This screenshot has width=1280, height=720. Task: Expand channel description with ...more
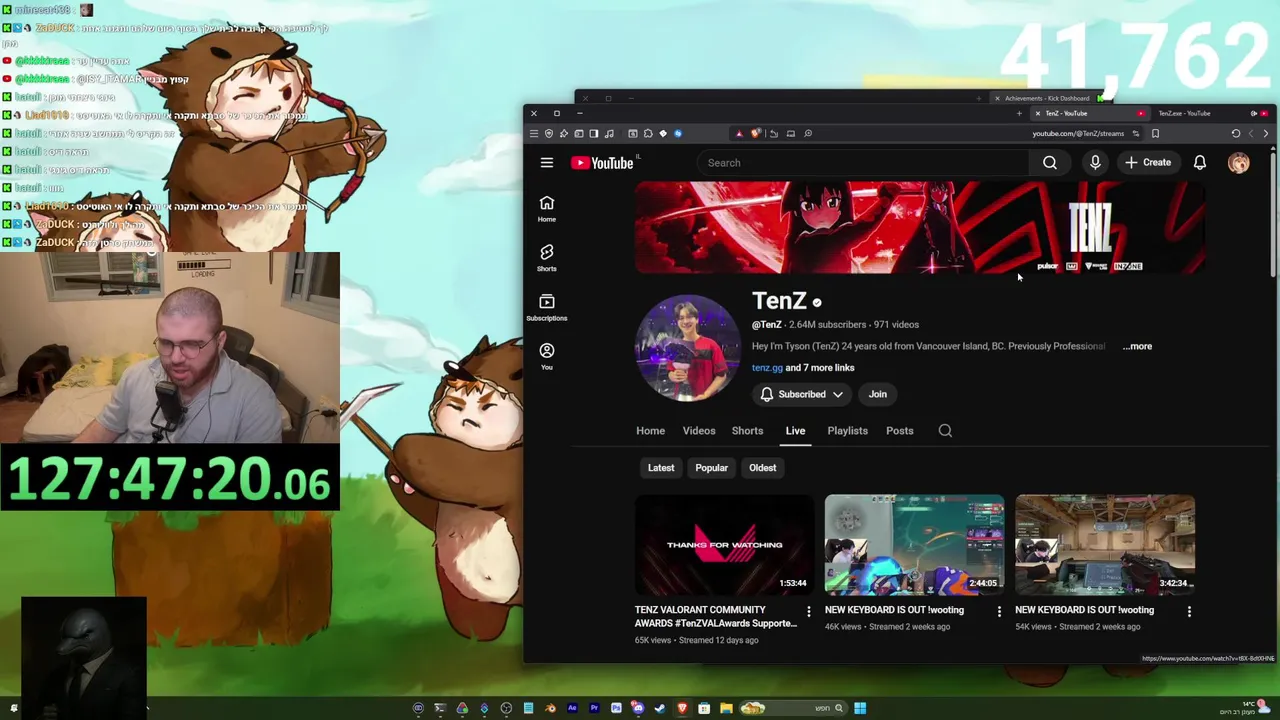point(1137,346)
